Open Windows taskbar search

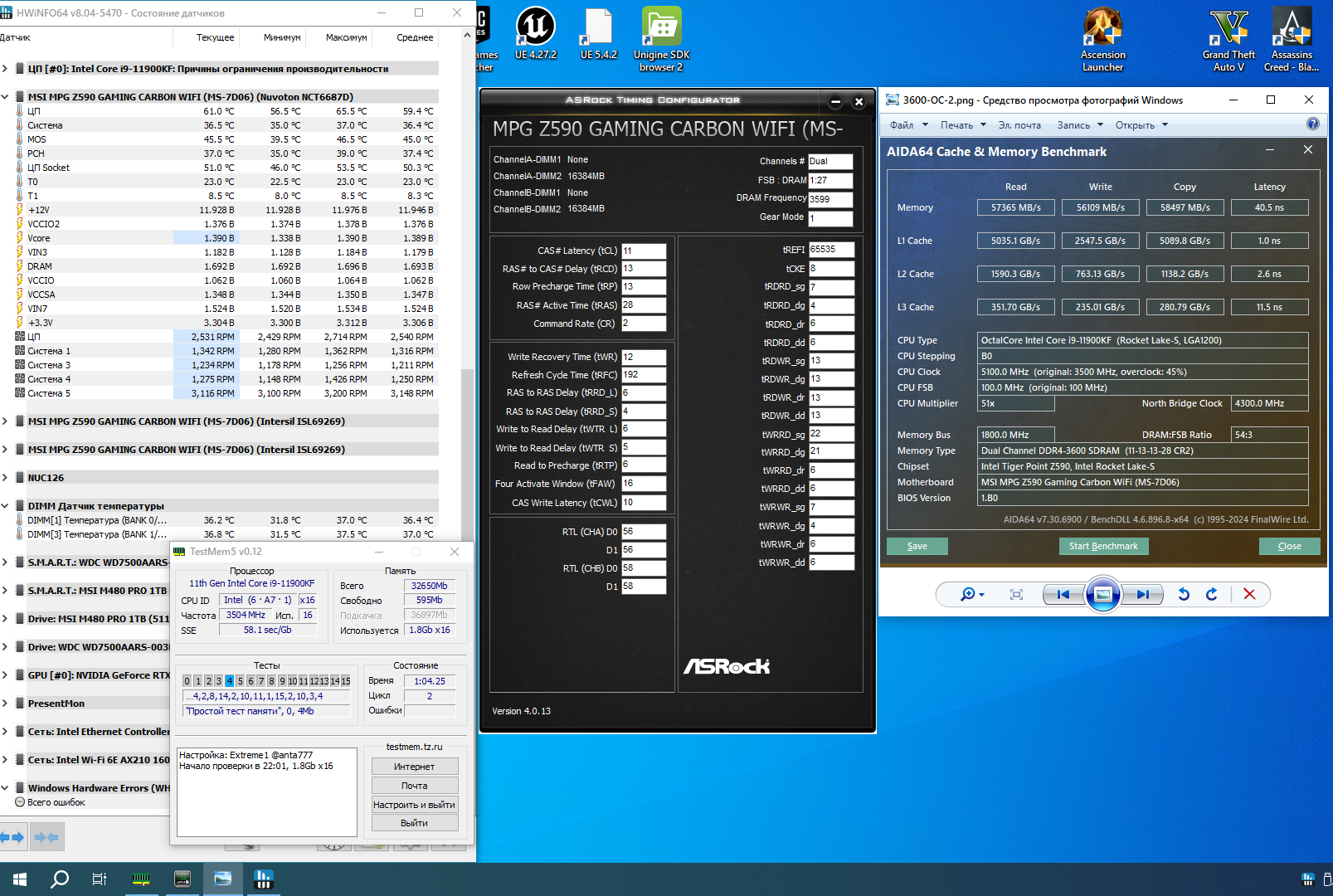[60, 879]
